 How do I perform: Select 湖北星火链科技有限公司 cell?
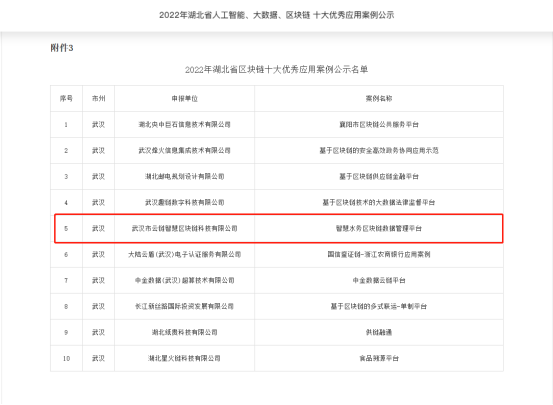(x=184, y=358)
